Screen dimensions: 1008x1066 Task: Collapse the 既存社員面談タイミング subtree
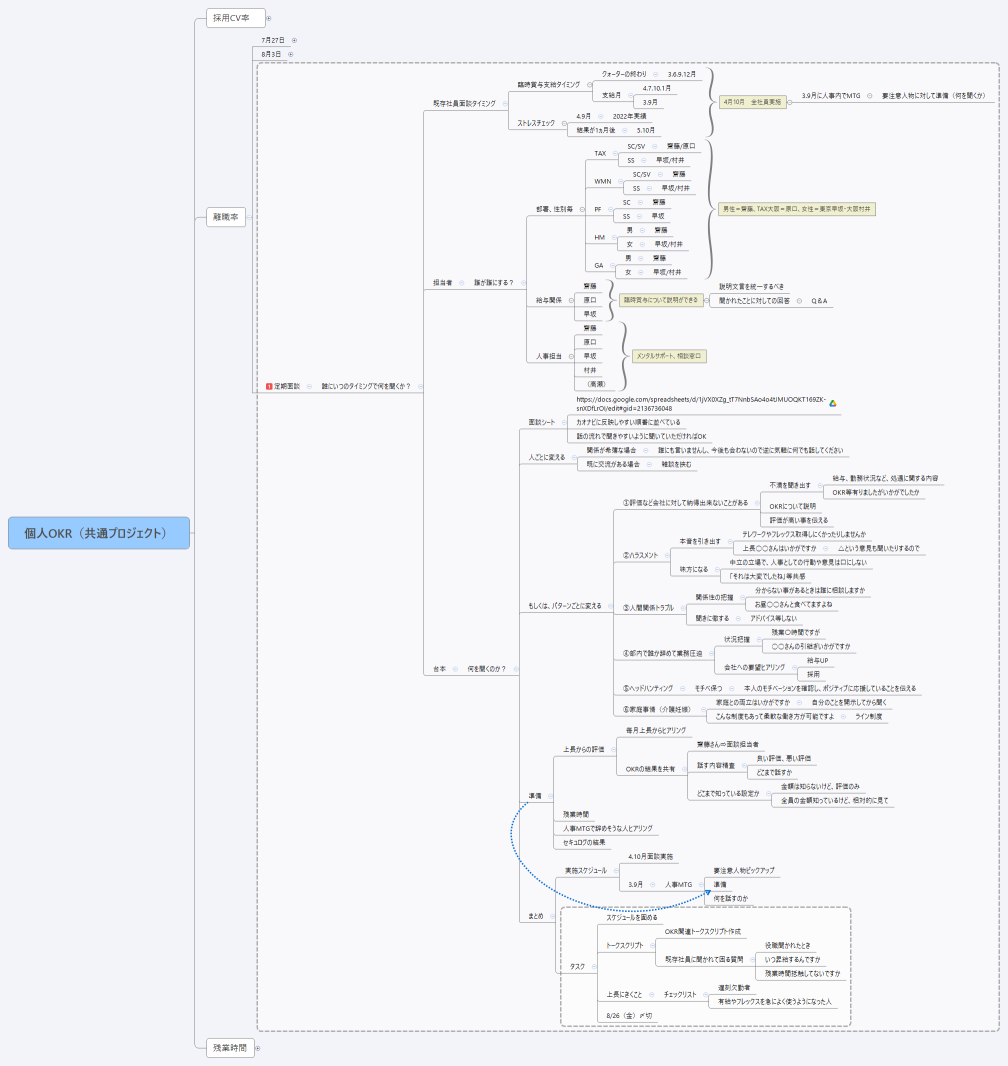(x=504, y=103)
